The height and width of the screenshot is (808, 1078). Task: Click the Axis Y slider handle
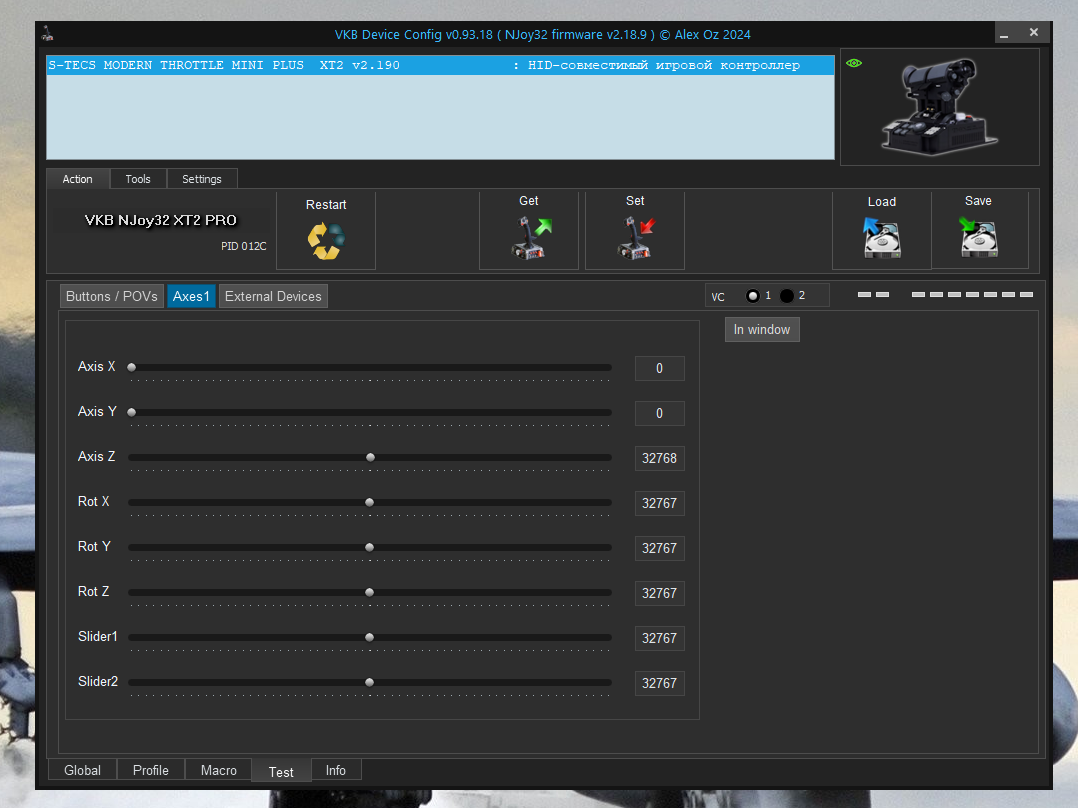coord(131,412)
